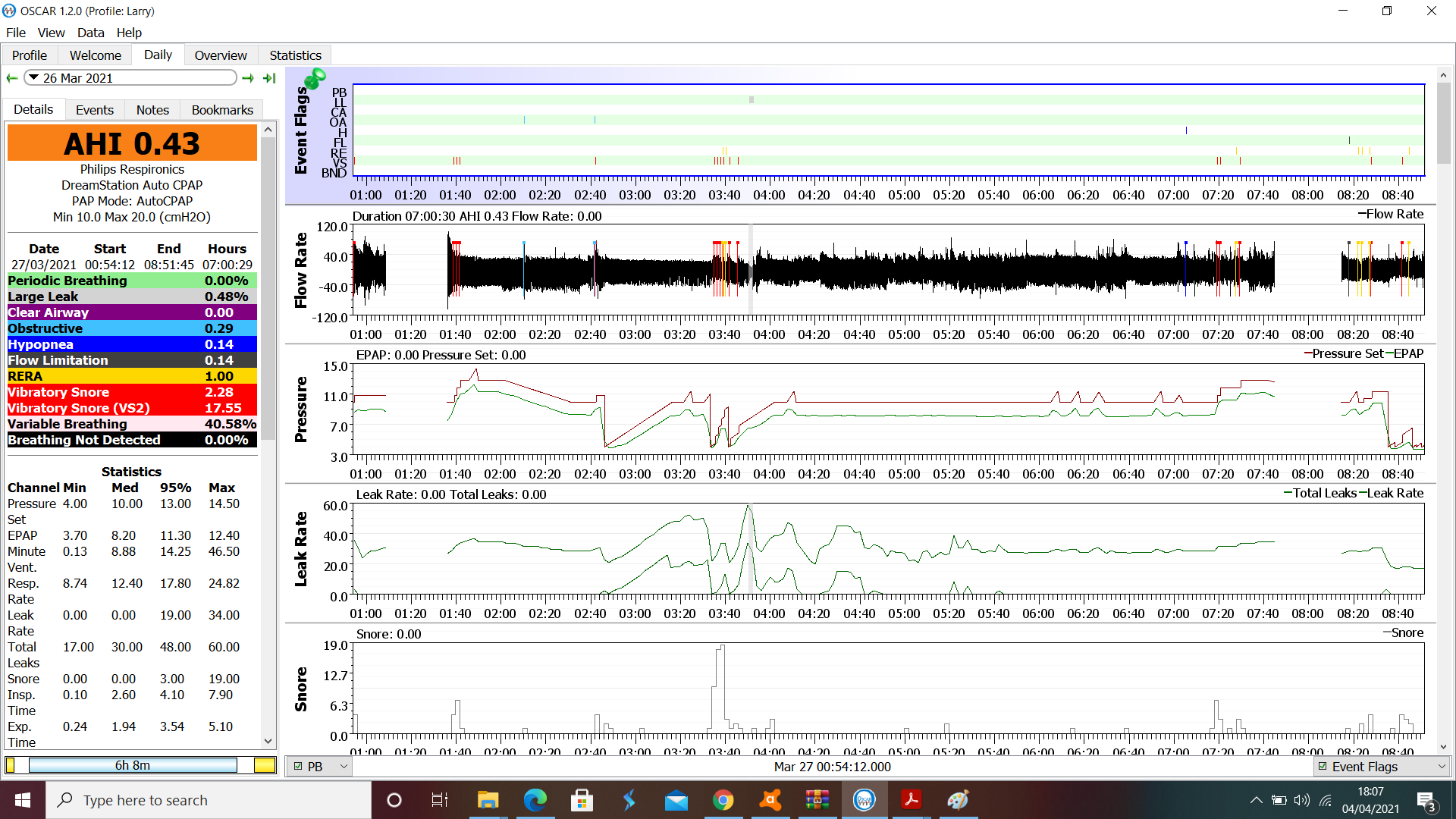Image resolution: width=1456 pixels, height=819 pixels.
Task: Click the Details panel scroll down arrow
Action: (268, 741)
